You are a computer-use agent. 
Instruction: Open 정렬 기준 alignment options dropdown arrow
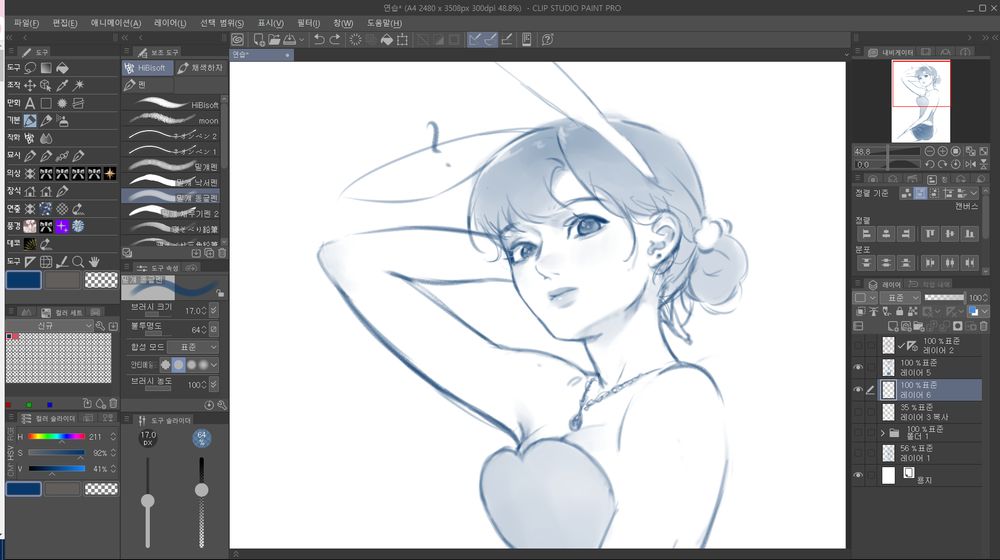pyautogui.click(x=974, y=193)
